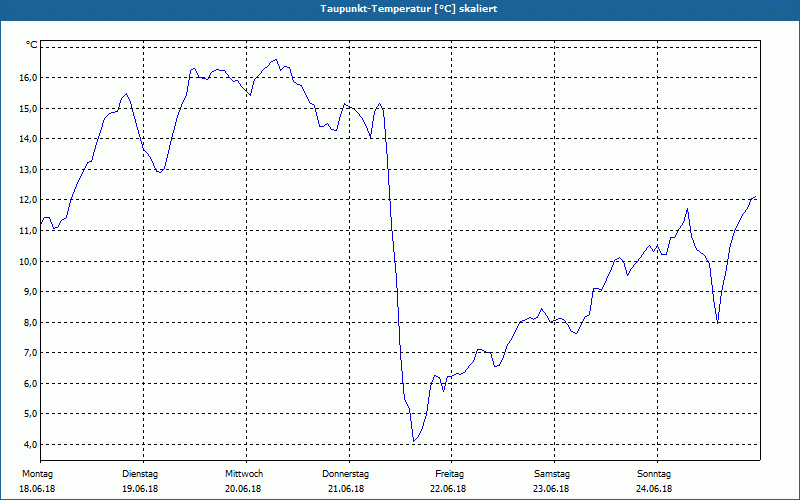Screen dimensions: 800x500
Task: Click the date 20.06.18
Action: [243, 489]
